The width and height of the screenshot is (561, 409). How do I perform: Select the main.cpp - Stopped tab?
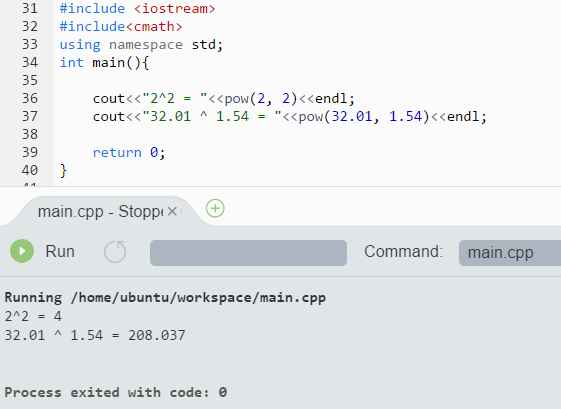[x=102, y=211]
